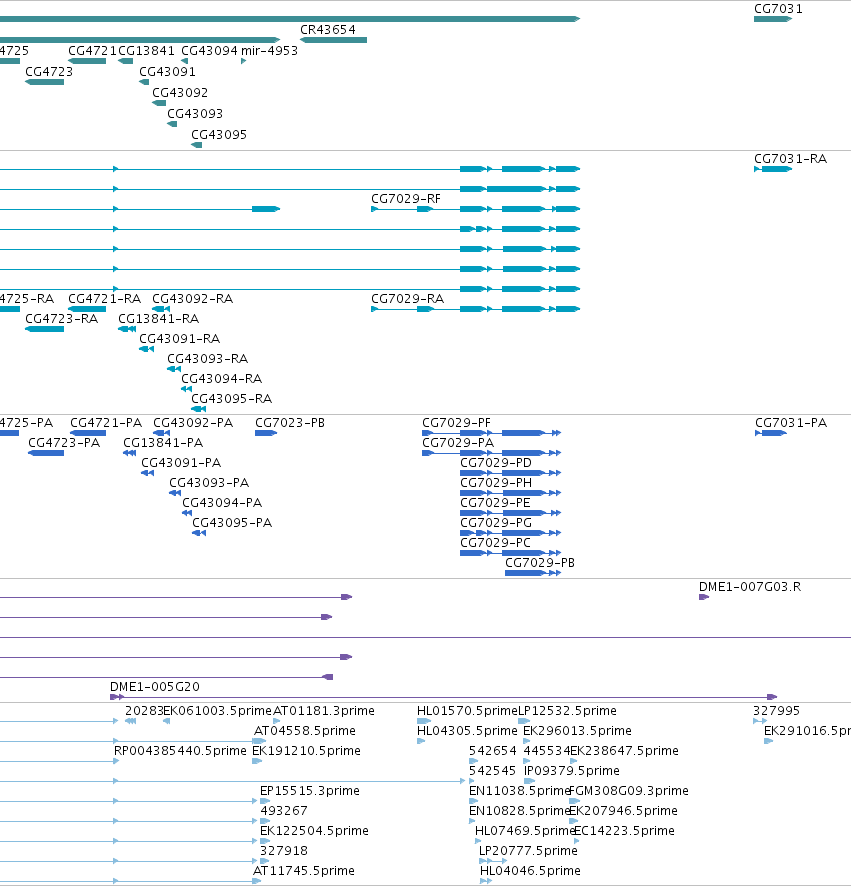
Task: Open the CG4723 gene feature
Action: (x=45, y=82)
